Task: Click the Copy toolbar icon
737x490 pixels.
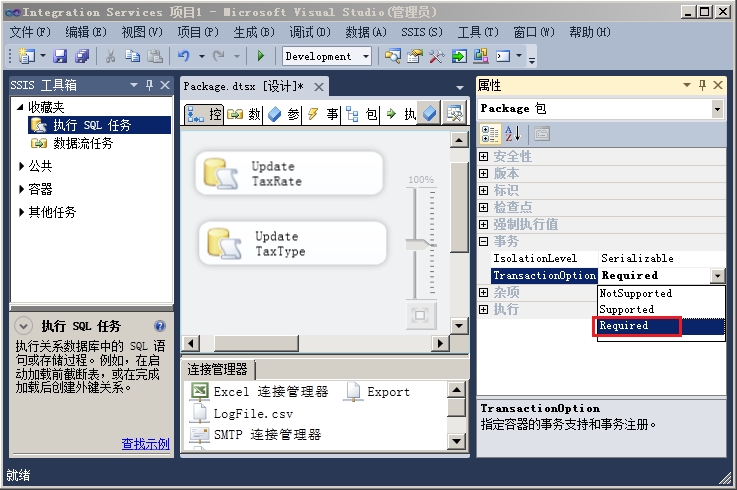Action: (x=133, y=56)
